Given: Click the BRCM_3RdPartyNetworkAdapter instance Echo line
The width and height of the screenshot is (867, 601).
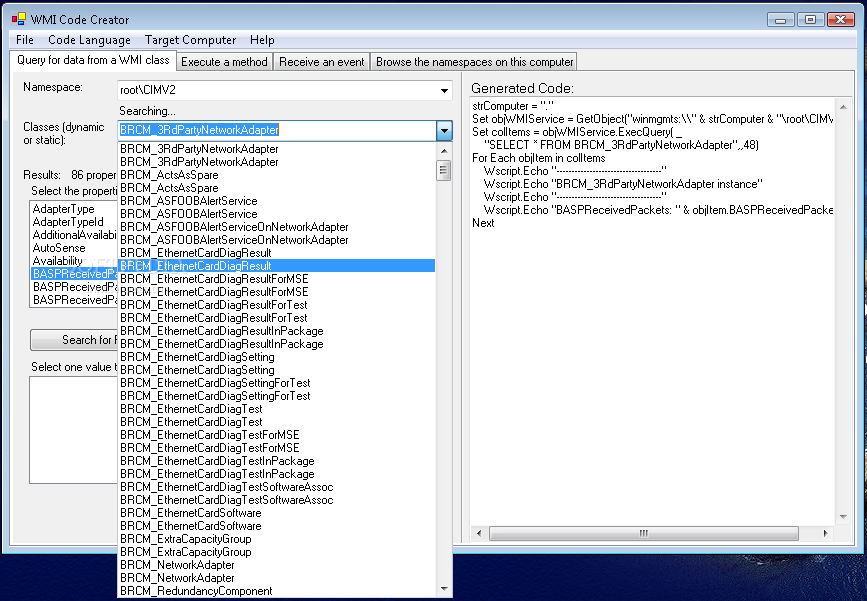Looking at the screenshot, I should [x=623, y=184].
